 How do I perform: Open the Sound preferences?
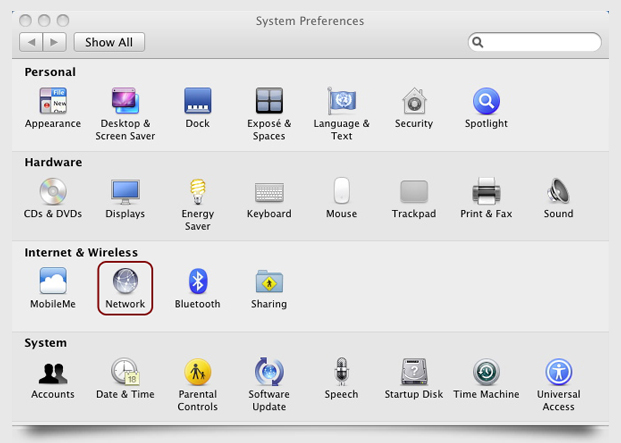click(558, 198)
